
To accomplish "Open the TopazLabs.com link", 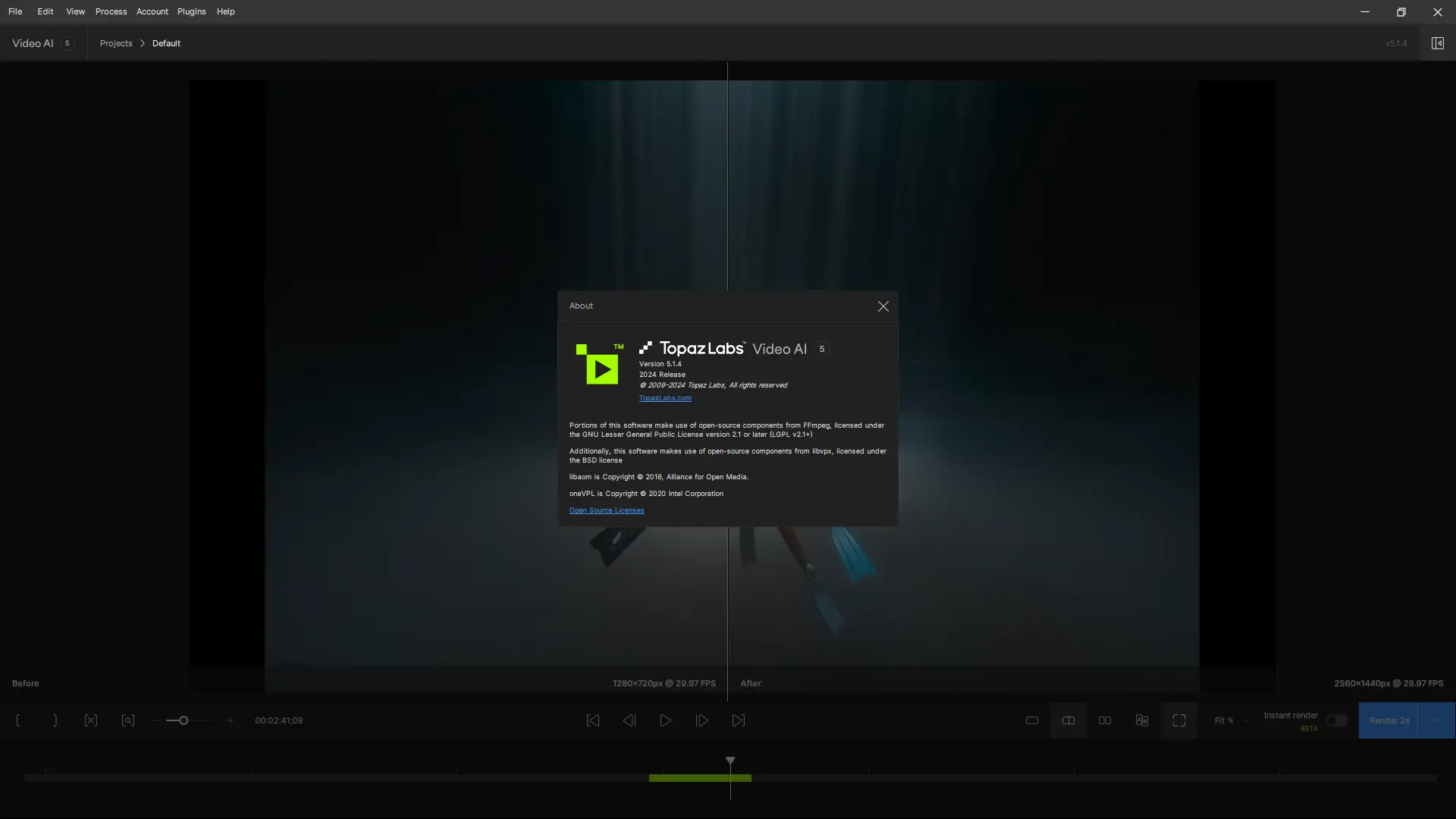I will click(665, 398).
